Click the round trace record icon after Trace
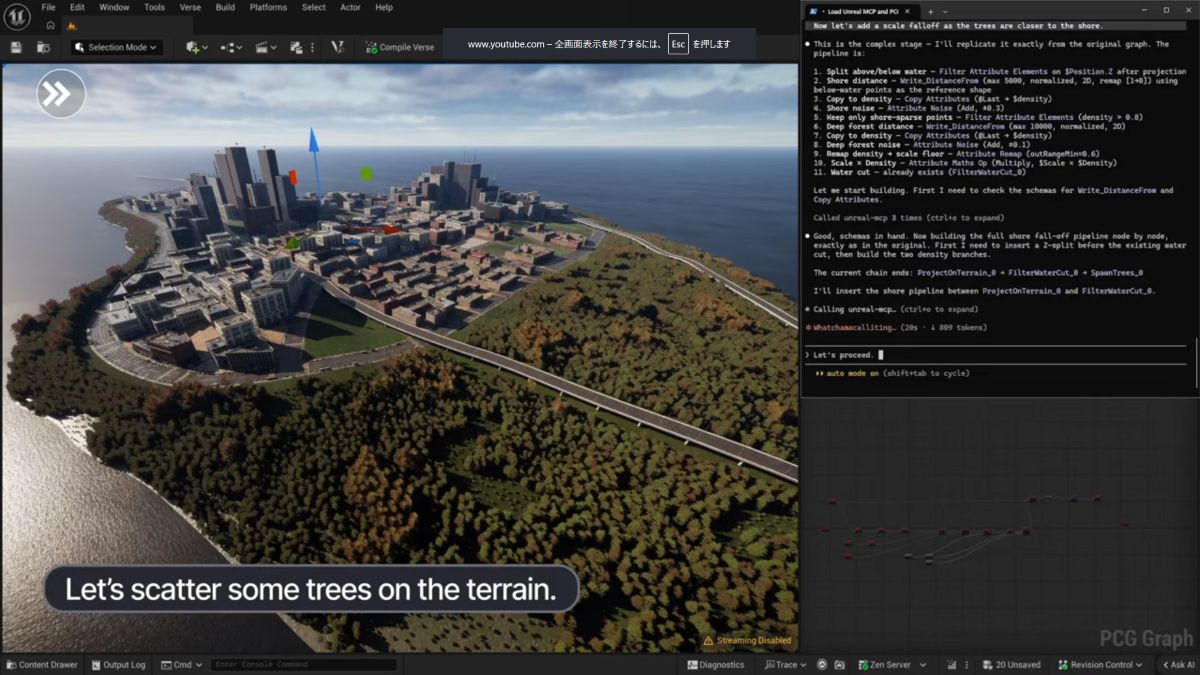 click(822, 665)
